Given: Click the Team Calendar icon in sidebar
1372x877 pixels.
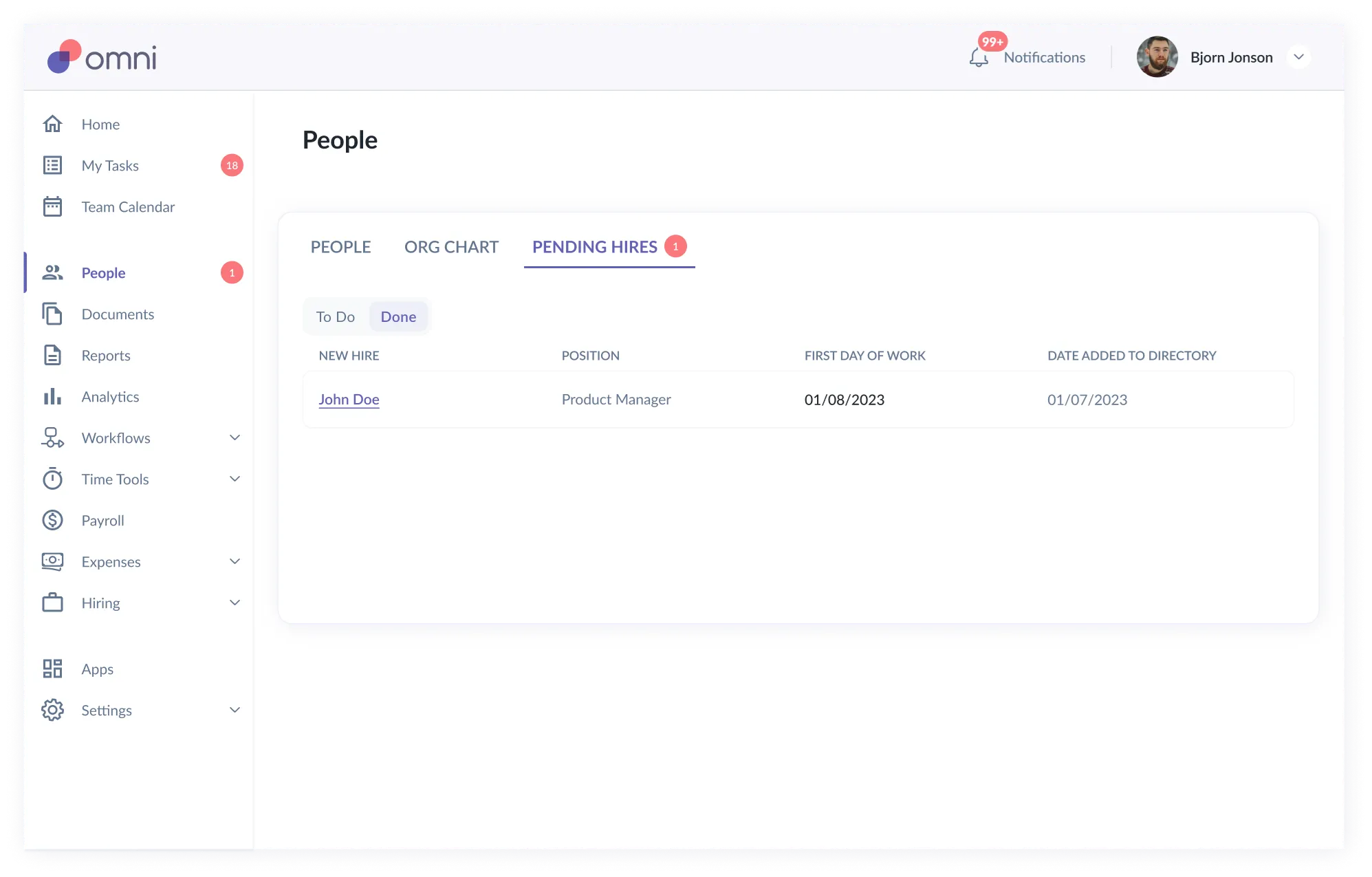Looking at the screenshot, I should [52, 207].
